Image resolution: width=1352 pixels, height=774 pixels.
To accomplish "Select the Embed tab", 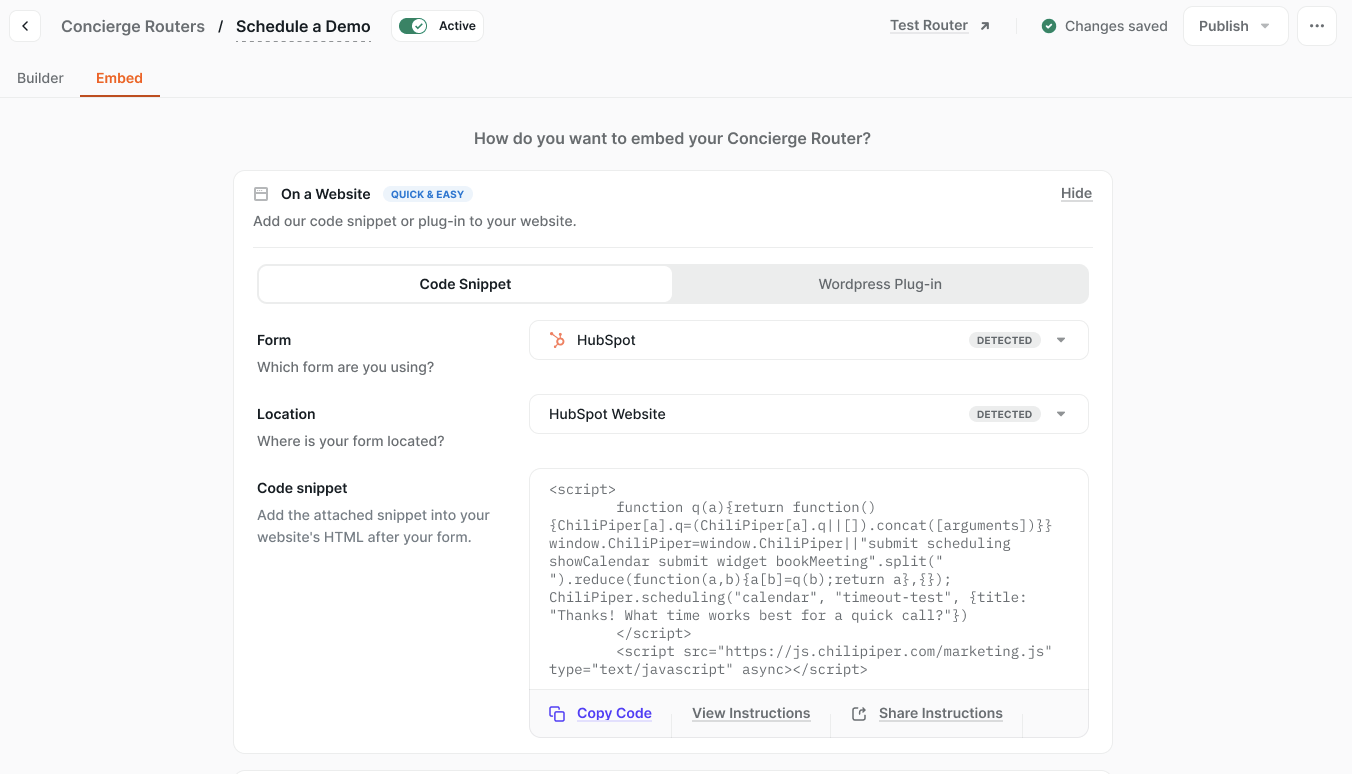I will tap(119, 78).
